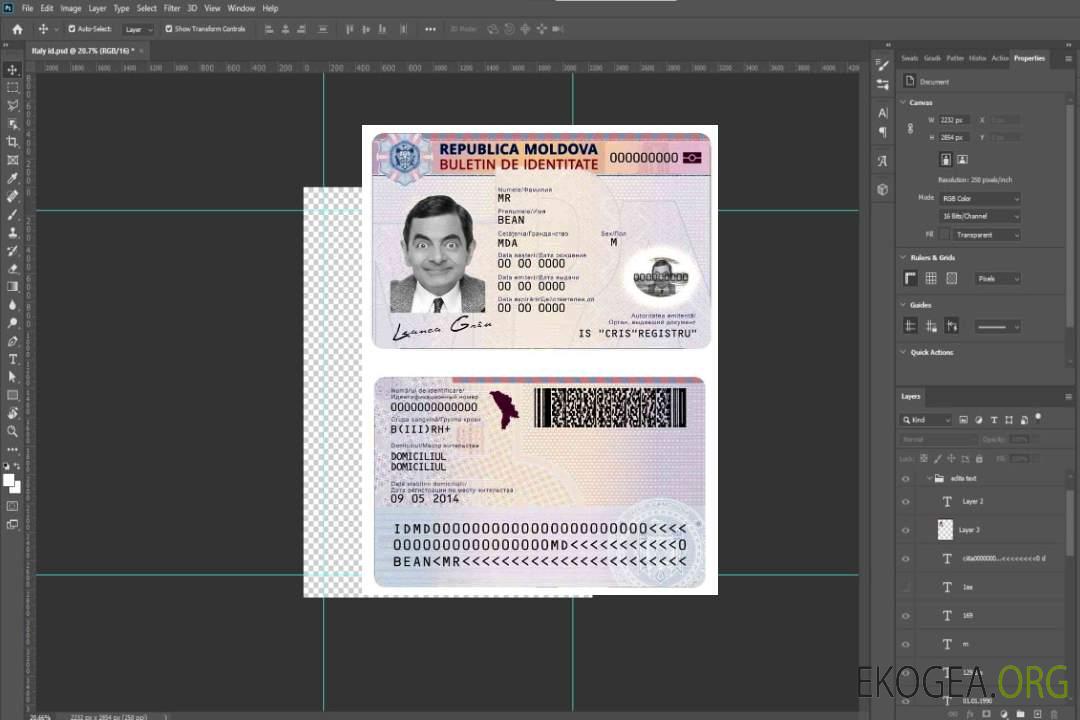Select the Zoom tool

(12, 431)
